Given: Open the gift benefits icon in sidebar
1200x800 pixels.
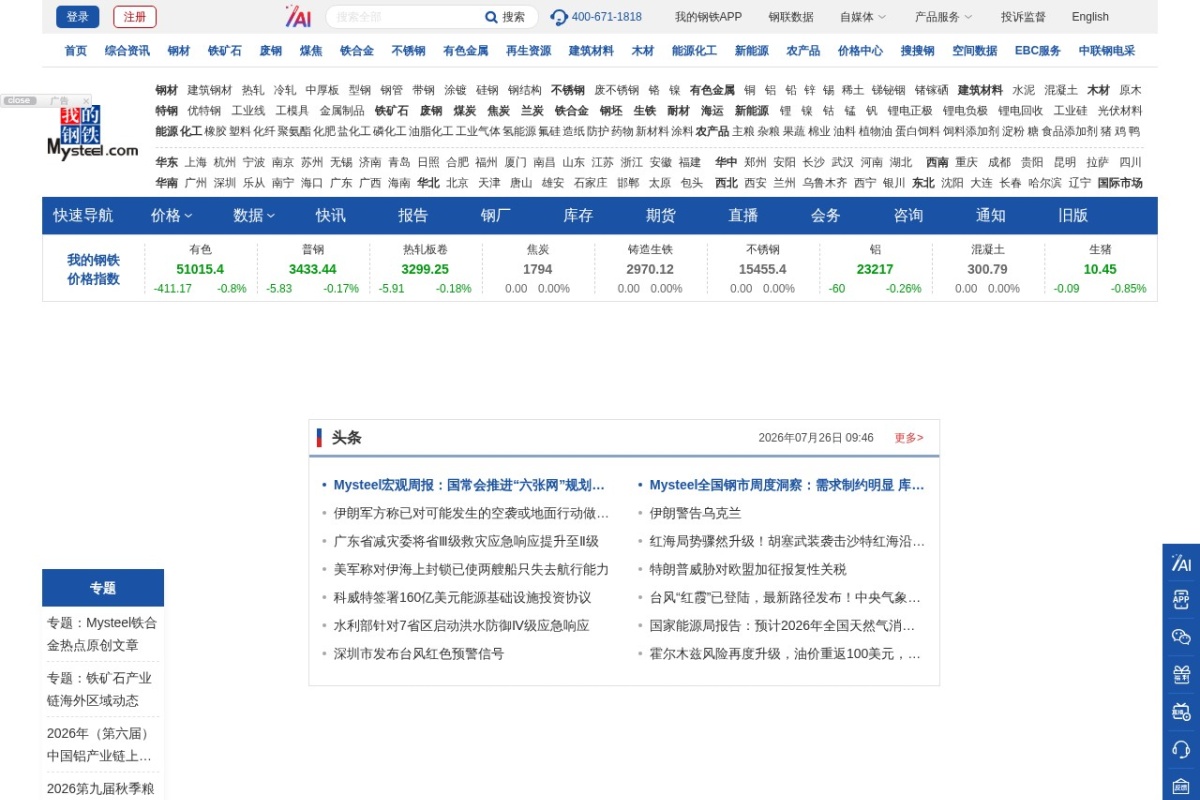Looking at the screenshot, I should pos(1181,674).
